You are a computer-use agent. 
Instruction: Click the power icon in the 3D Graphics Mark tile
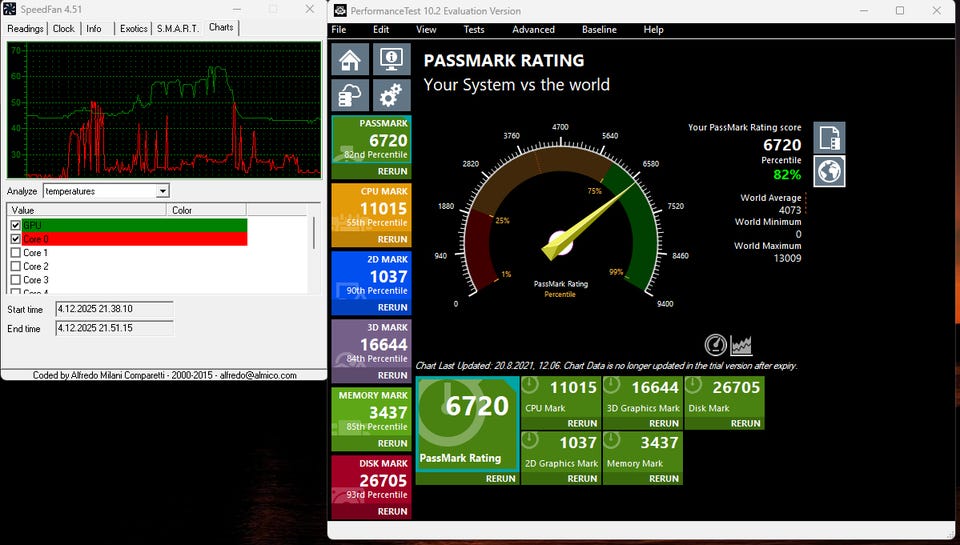612,385
